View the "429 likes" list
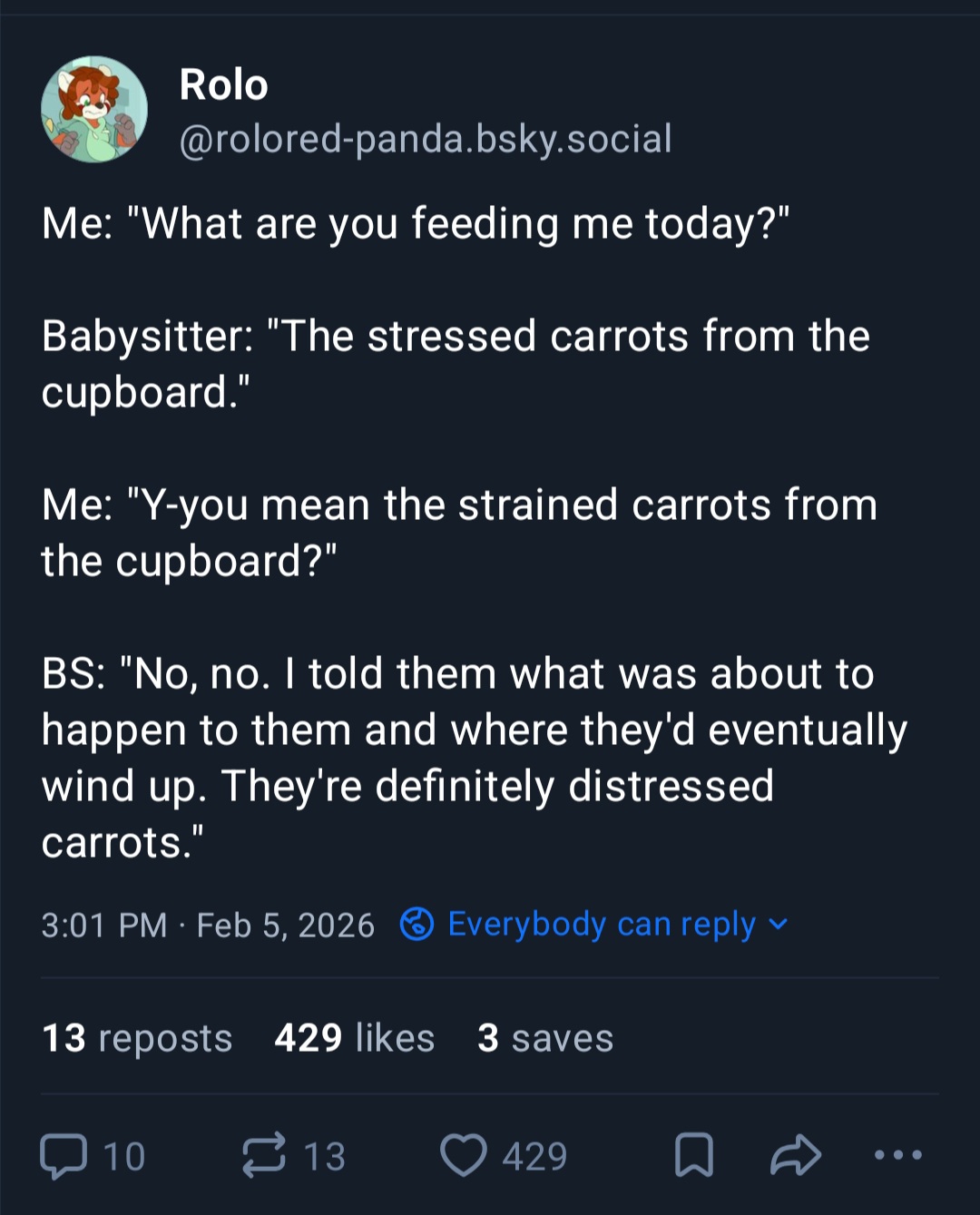The height and width of the screenshot is (1215, 980). (355, 1038)
